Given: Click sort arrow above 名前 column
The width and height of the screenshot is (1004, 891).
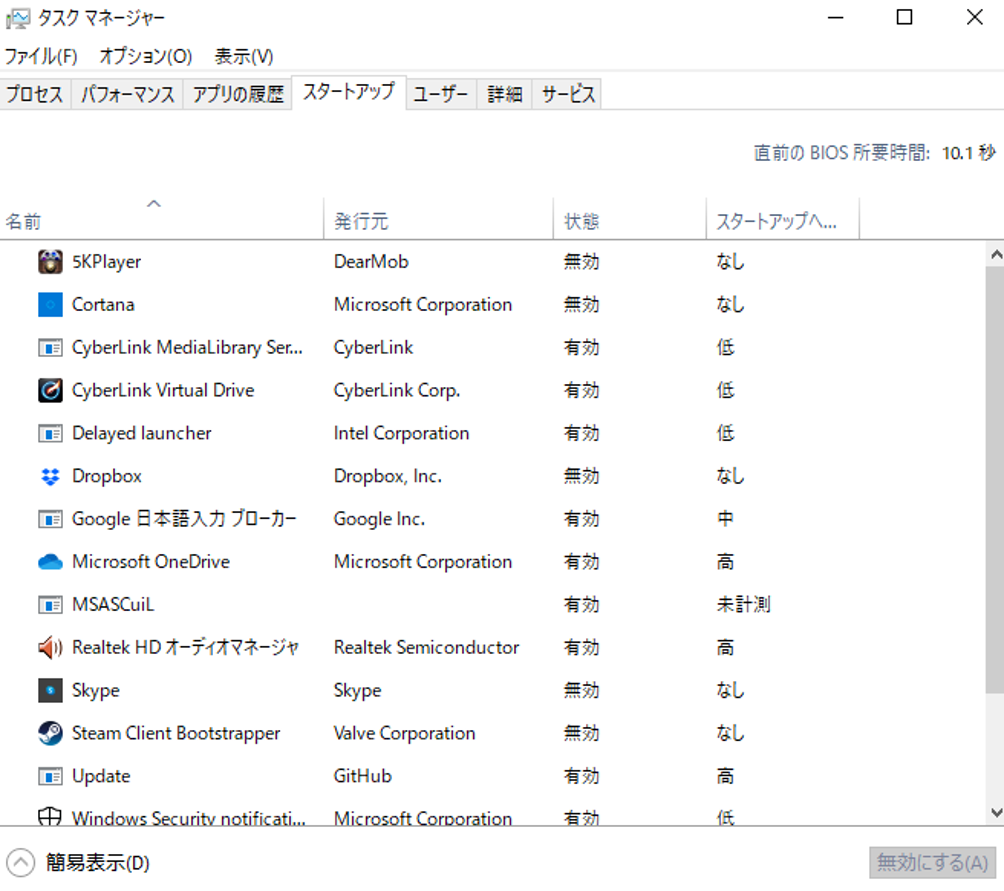Looking at the screenshot, I should 154,204.
